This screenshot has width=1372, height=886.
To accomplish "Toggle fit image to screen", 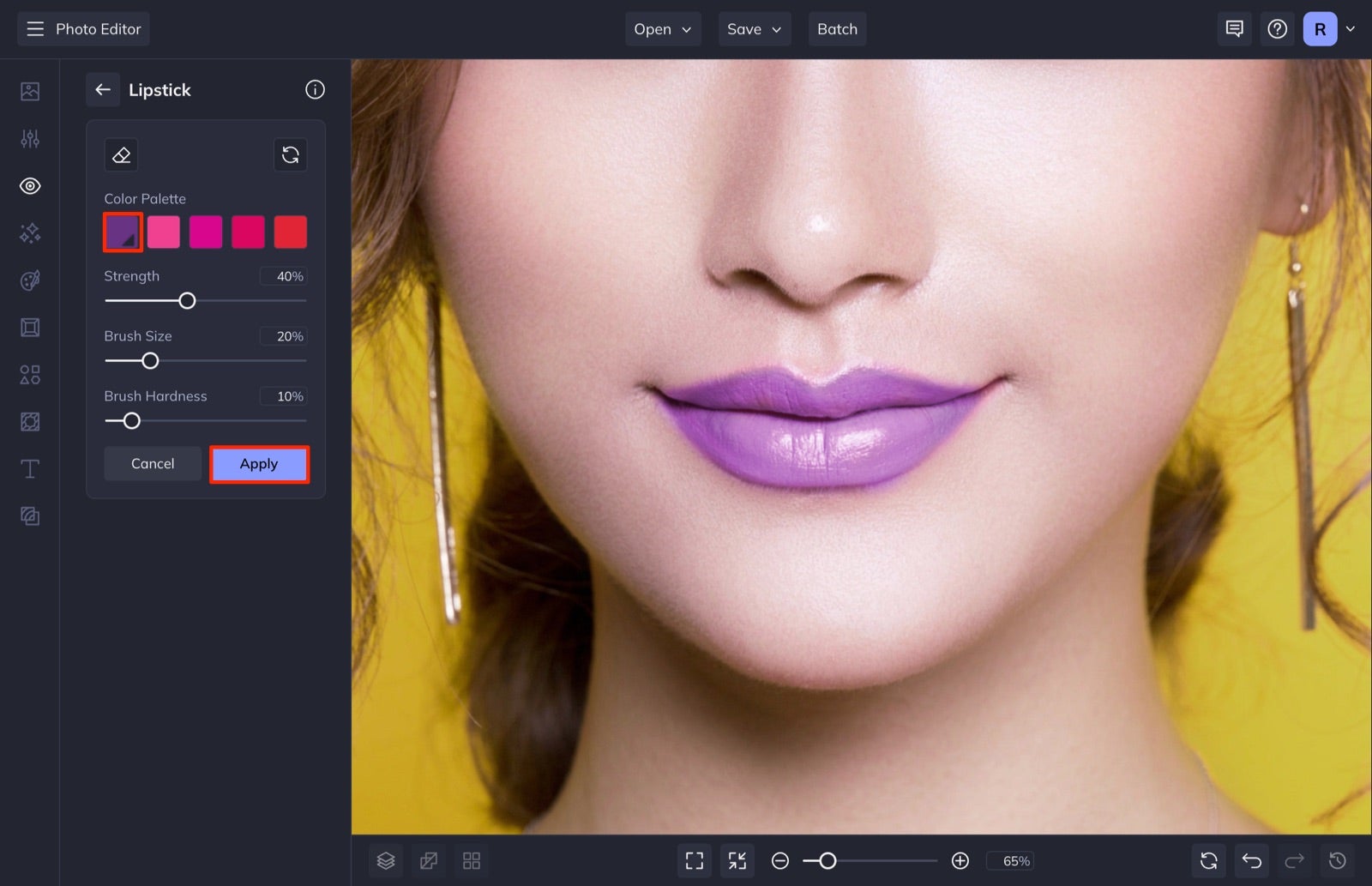I will coord(695,860).
